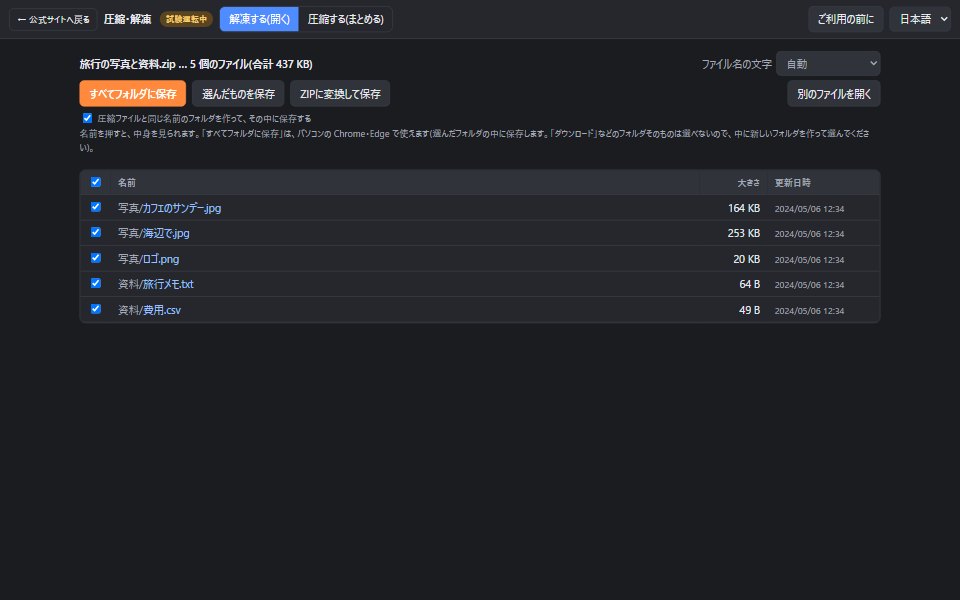Open the ご利用の前に page
Viewport: 960px width, 600px height.
click(x=846, y=19)
